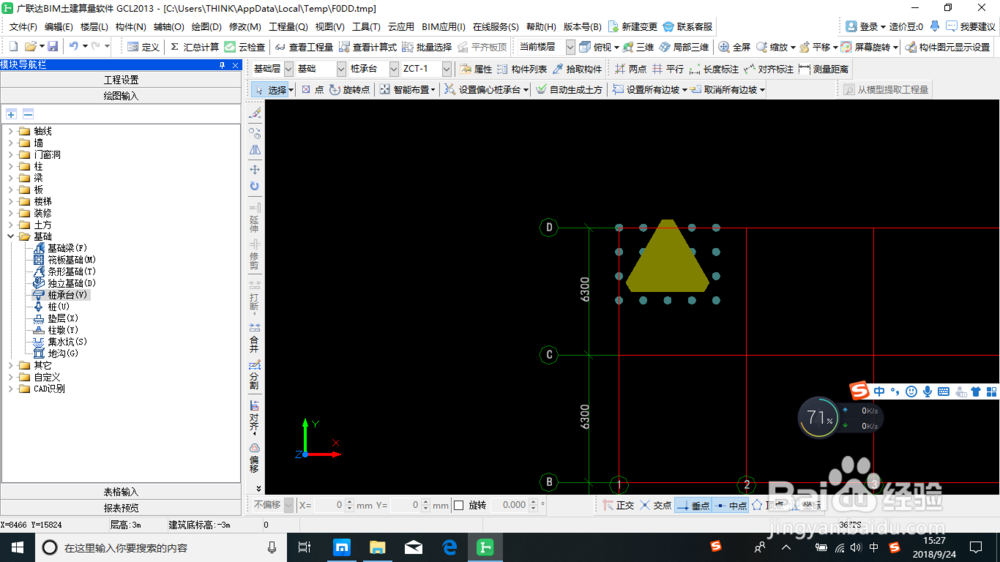Open the 桩承台 component type dropdown

(394, 69)
